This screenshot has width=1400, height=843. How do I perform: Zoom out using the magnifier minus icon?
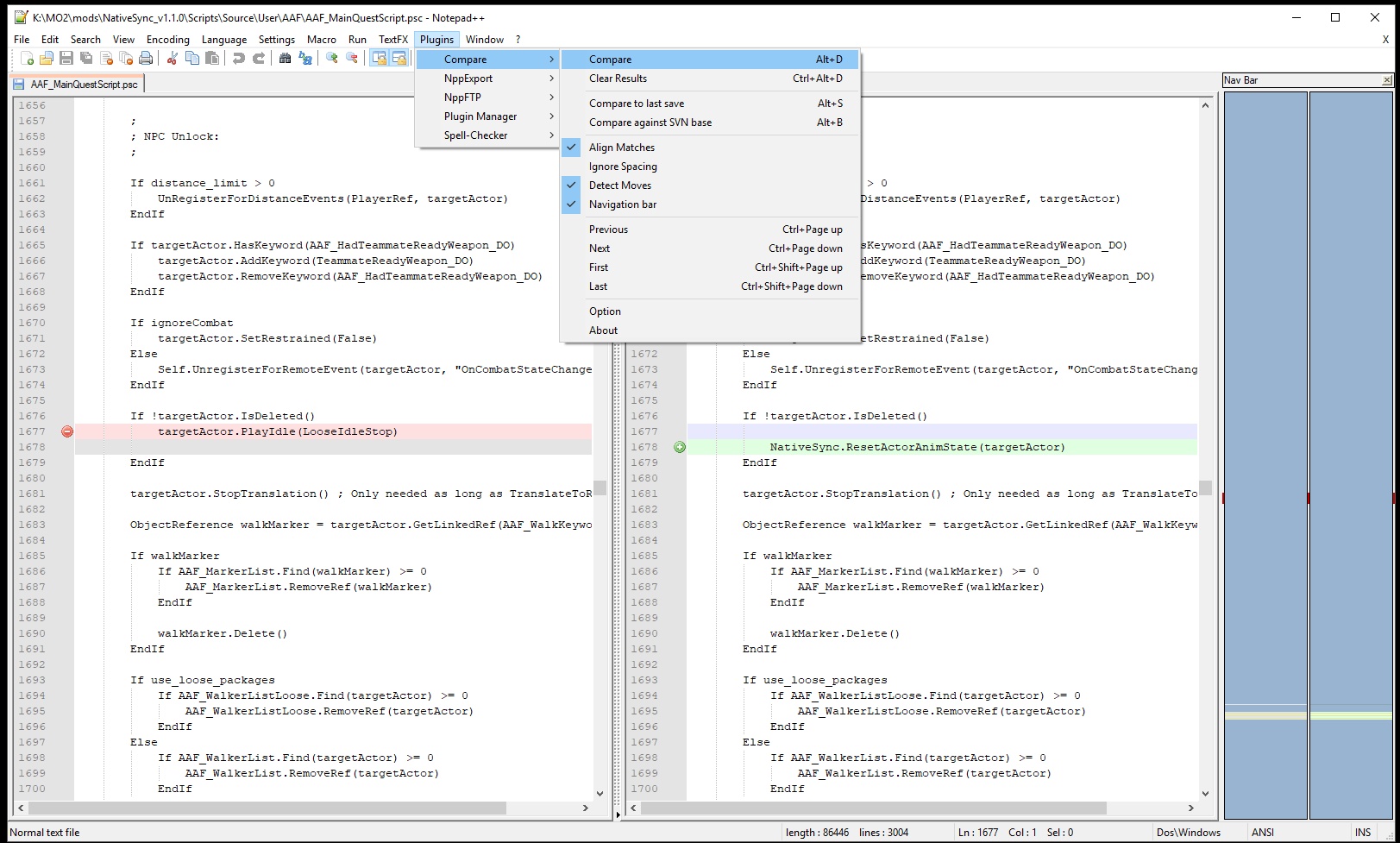pos(351,58)
